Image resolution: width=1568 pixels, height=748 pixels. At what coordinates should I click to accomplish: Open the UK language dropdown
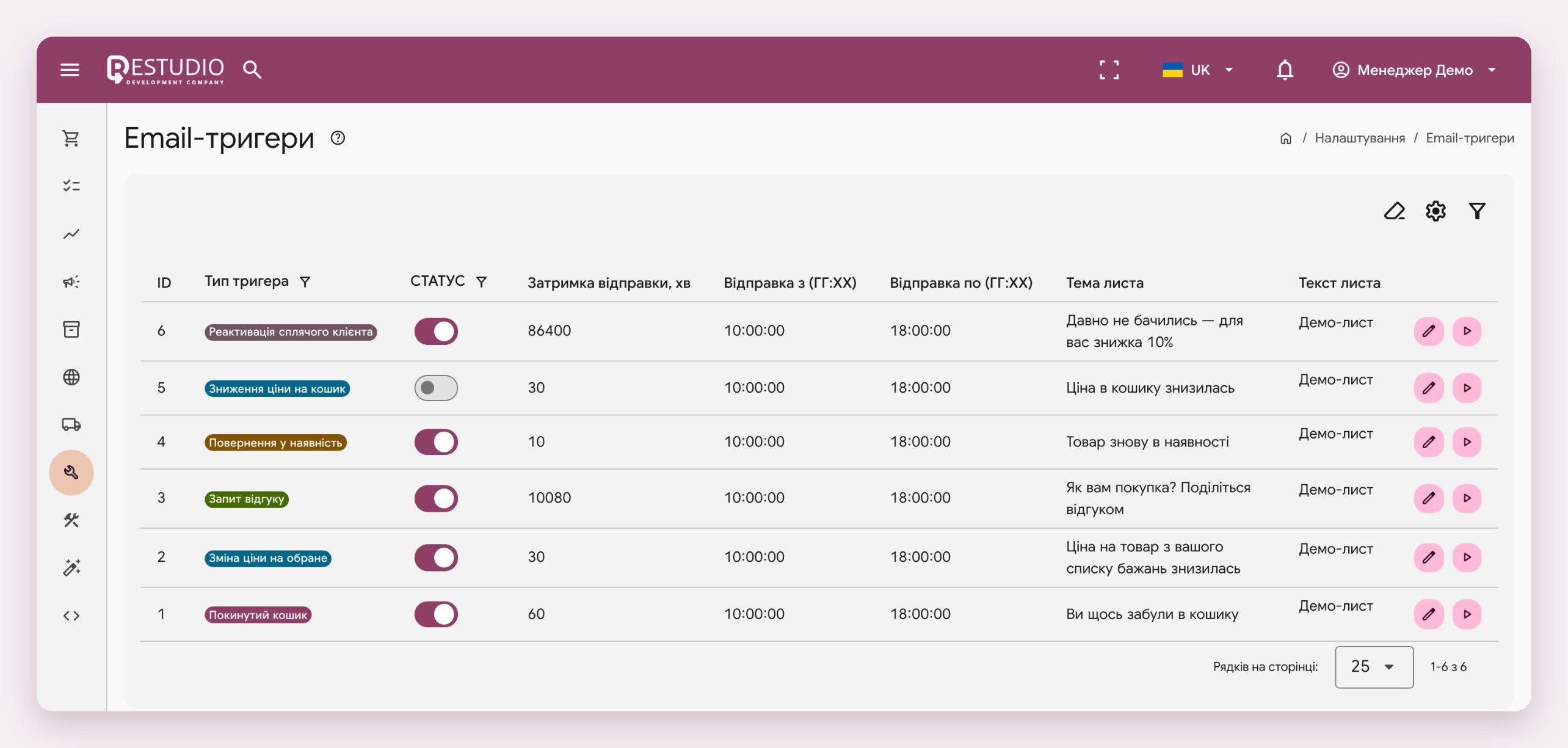[1198, 70]
